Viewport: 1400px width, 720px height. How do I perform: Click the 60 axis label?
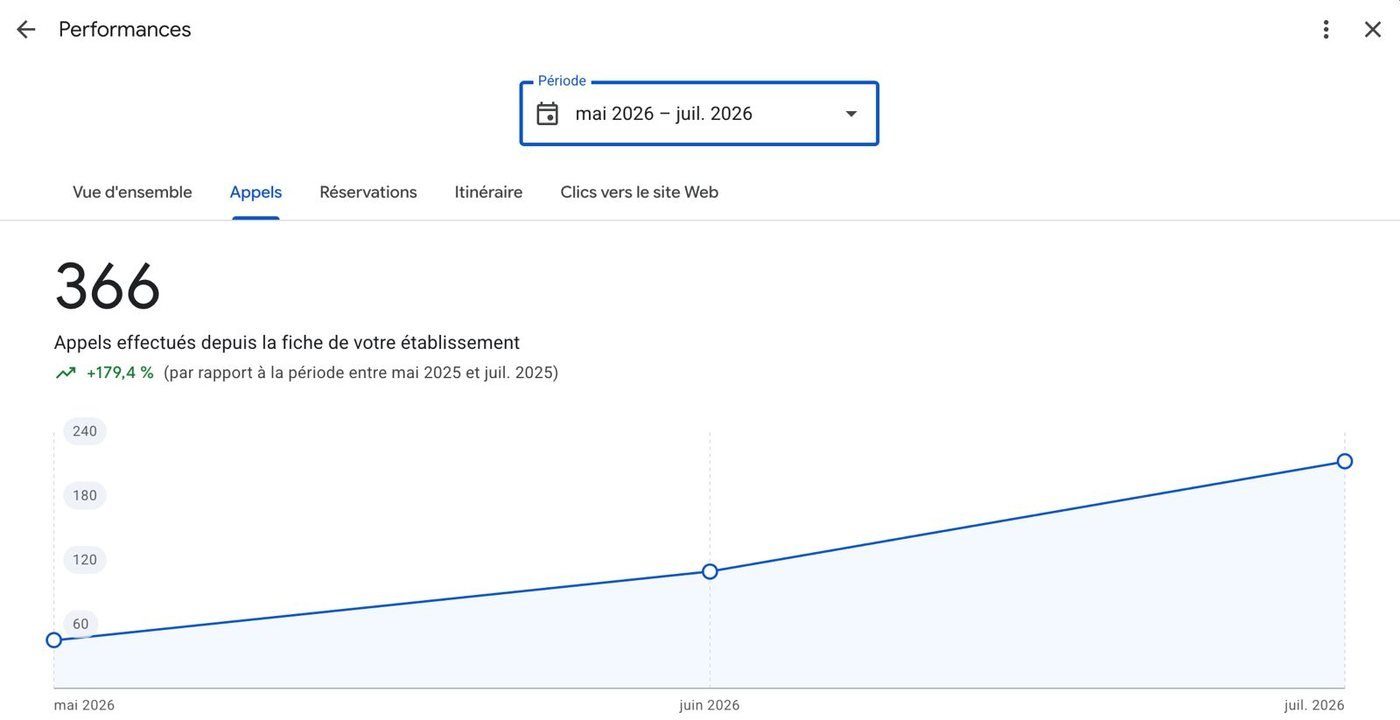81,624
